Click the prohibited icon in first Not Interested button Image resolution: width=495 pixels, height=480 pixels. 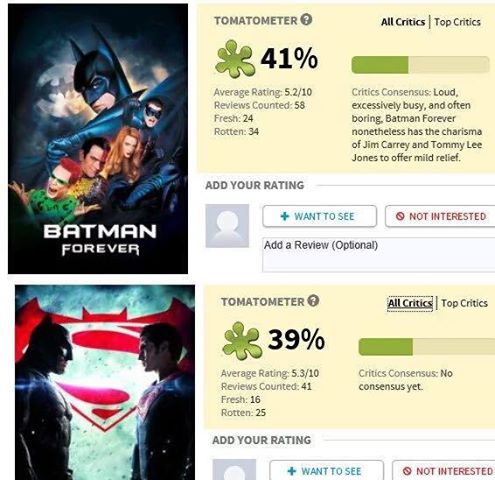coord(400,216)
